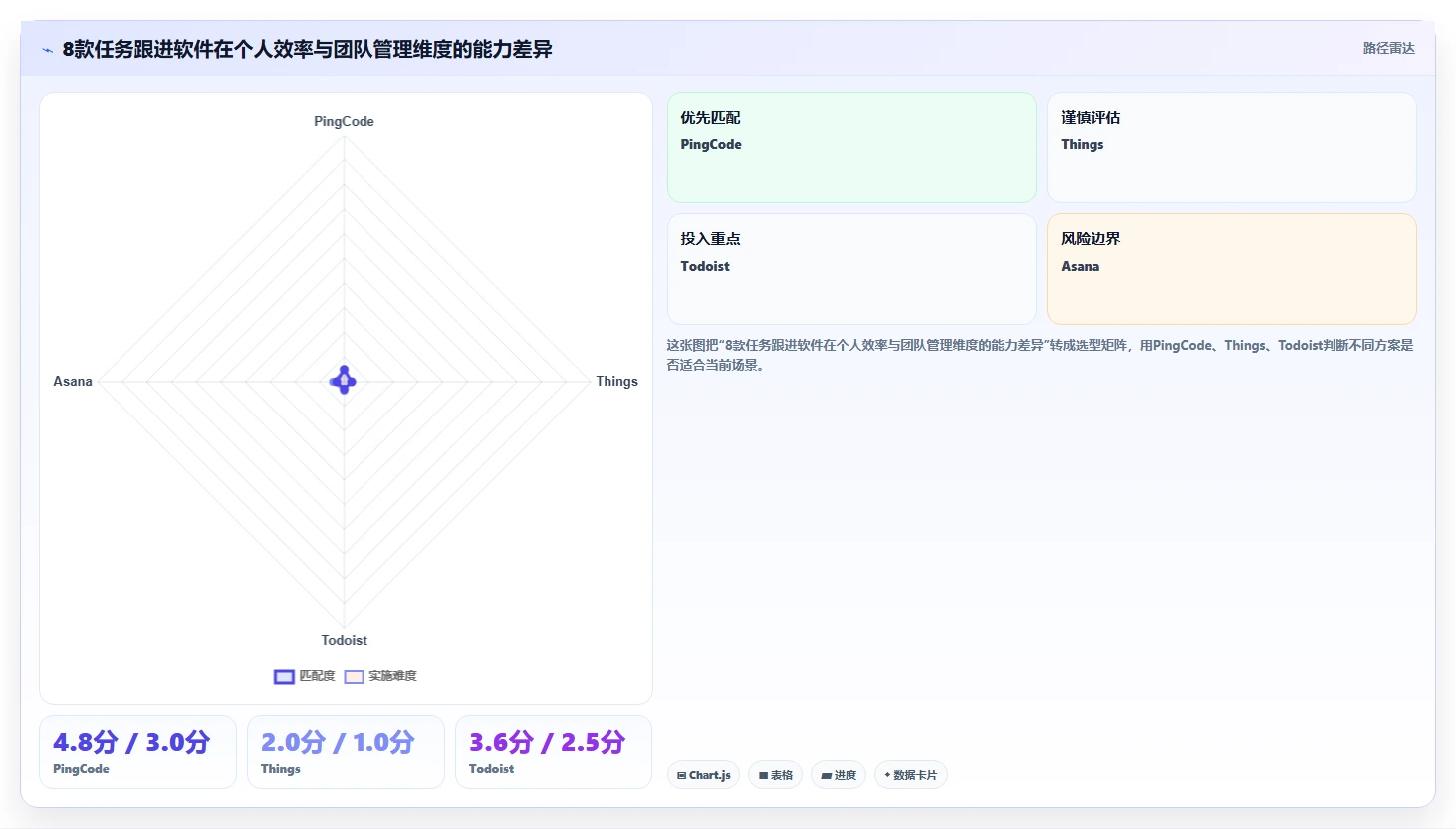The height and width of the screenshot is (829, 1456).
Task: Open the 投入重点 Todoist card
Action: coord(851,269)
